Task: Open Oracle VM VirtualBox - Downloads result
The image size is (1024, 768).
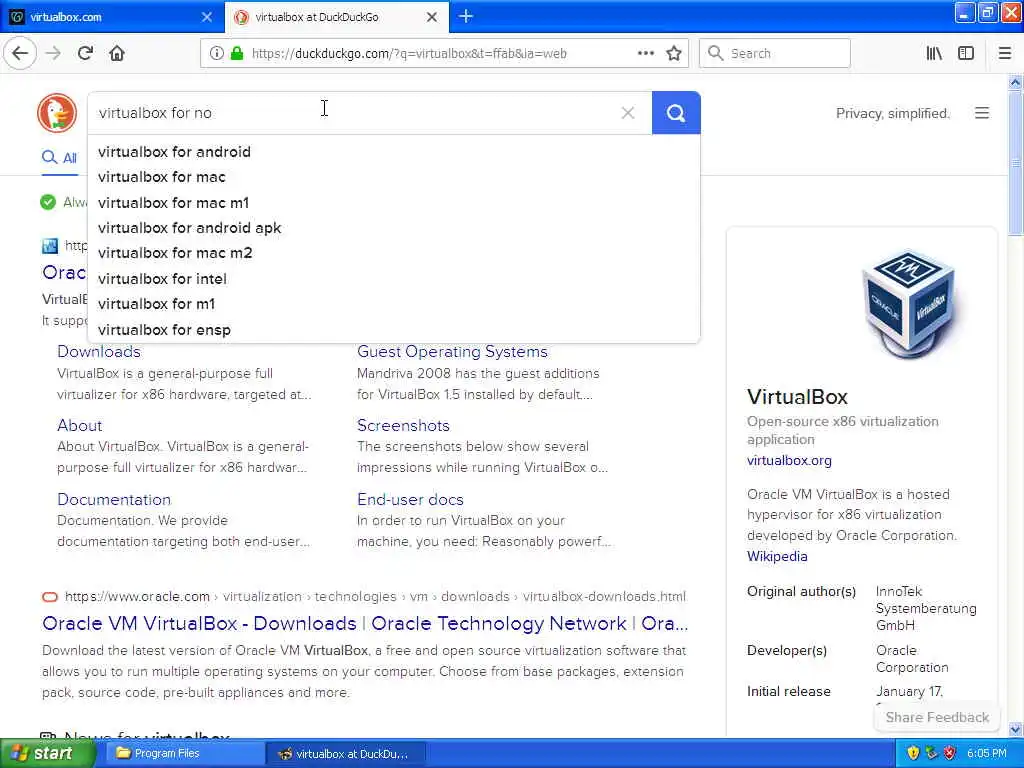Action: [x=365, y=623]
